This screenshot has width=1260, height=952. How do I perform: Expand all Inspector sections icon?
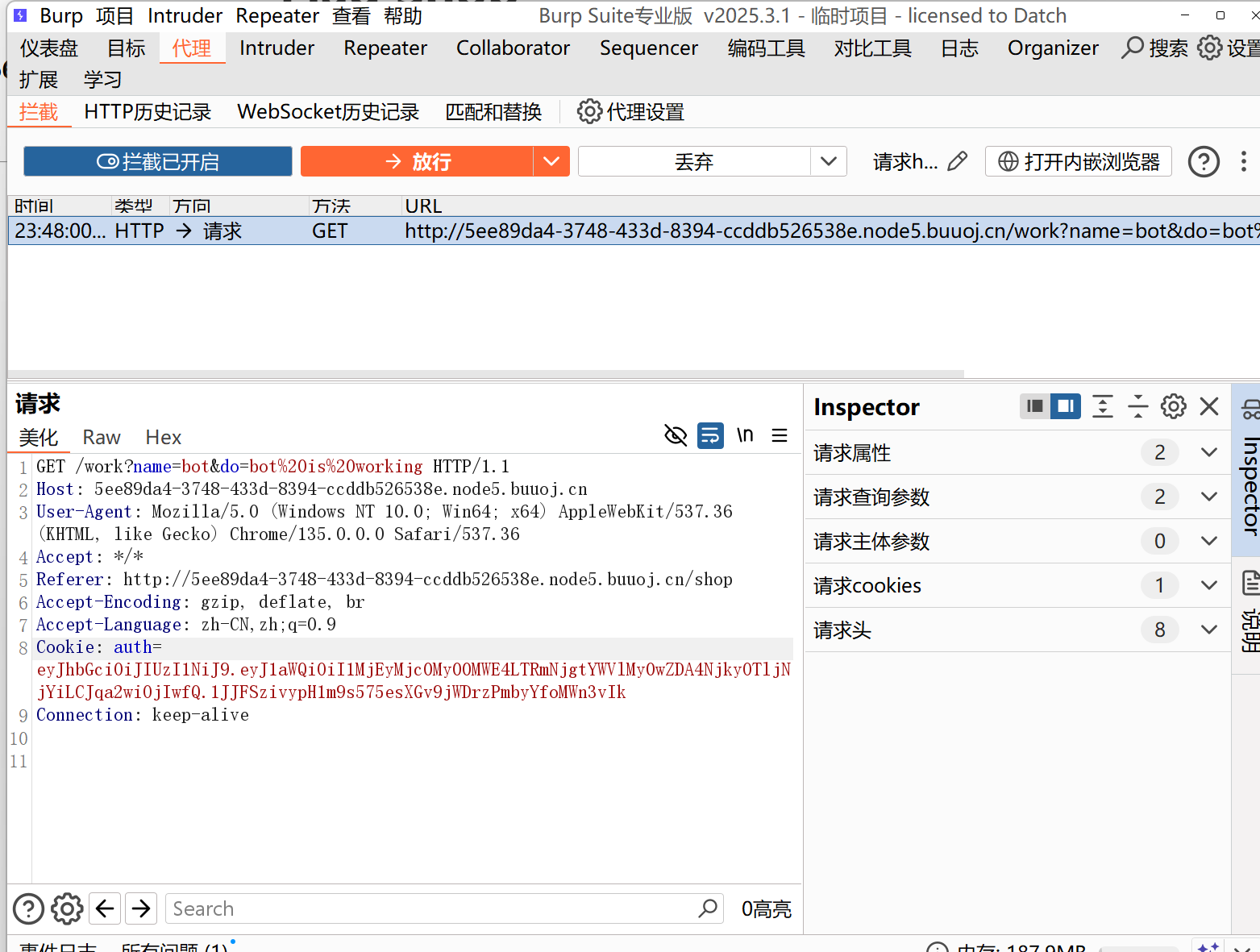click(x=1102, y=406)
